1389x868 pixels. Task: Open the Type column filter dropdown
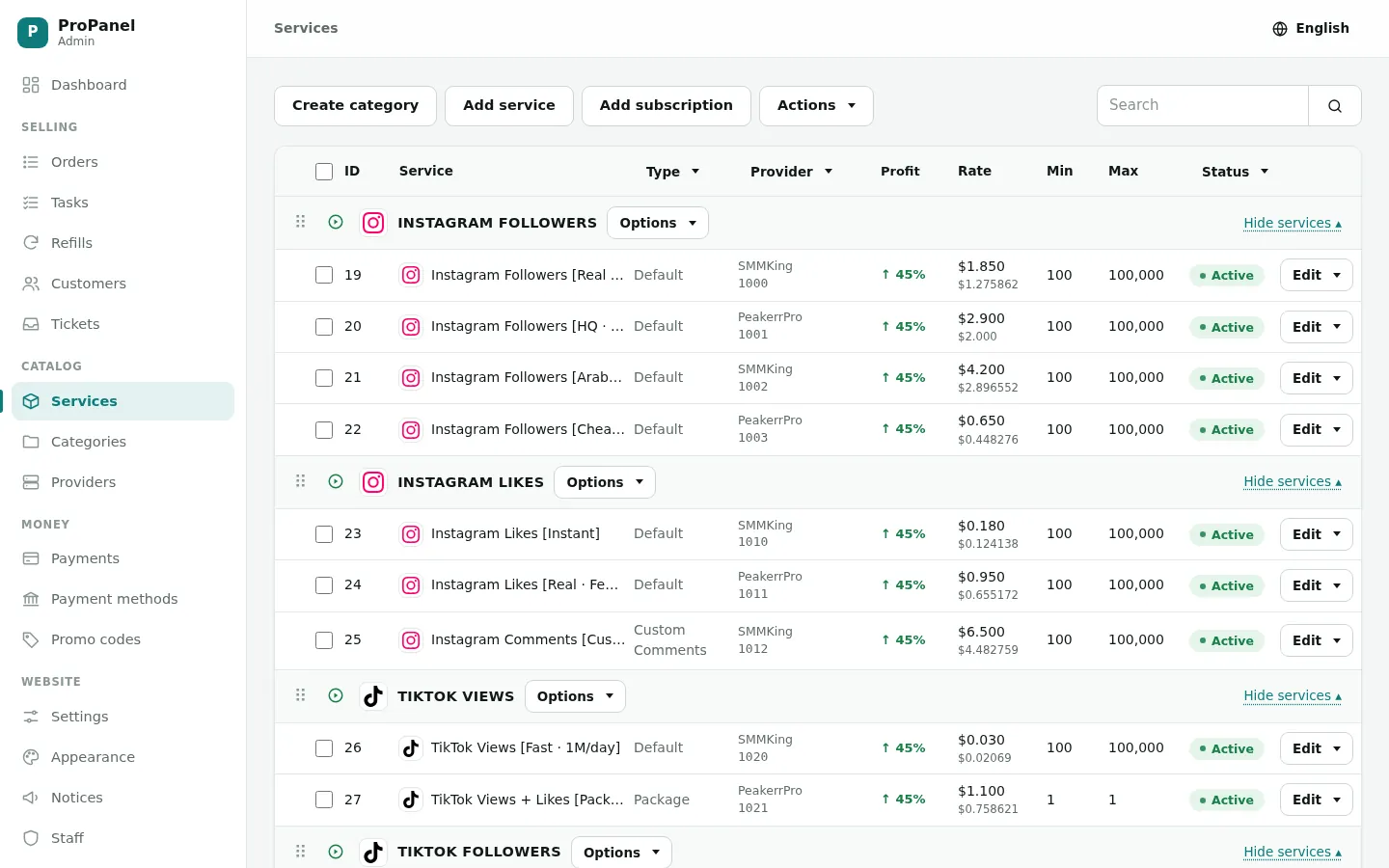coord(672,172)
